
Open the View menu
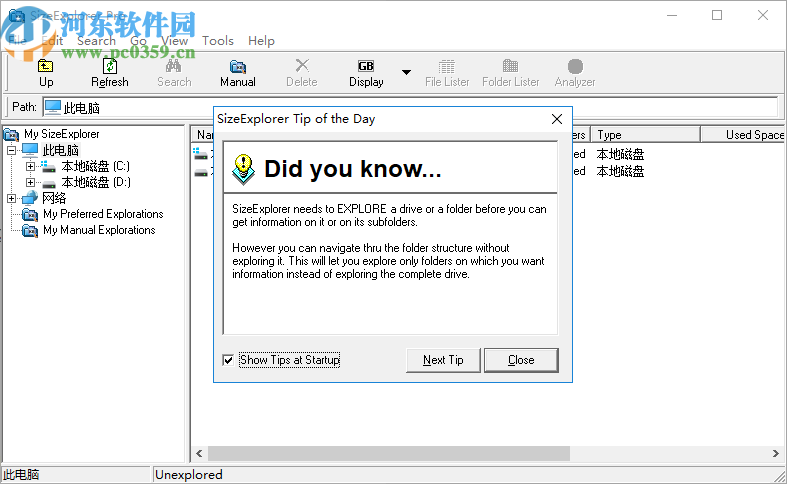175,41
